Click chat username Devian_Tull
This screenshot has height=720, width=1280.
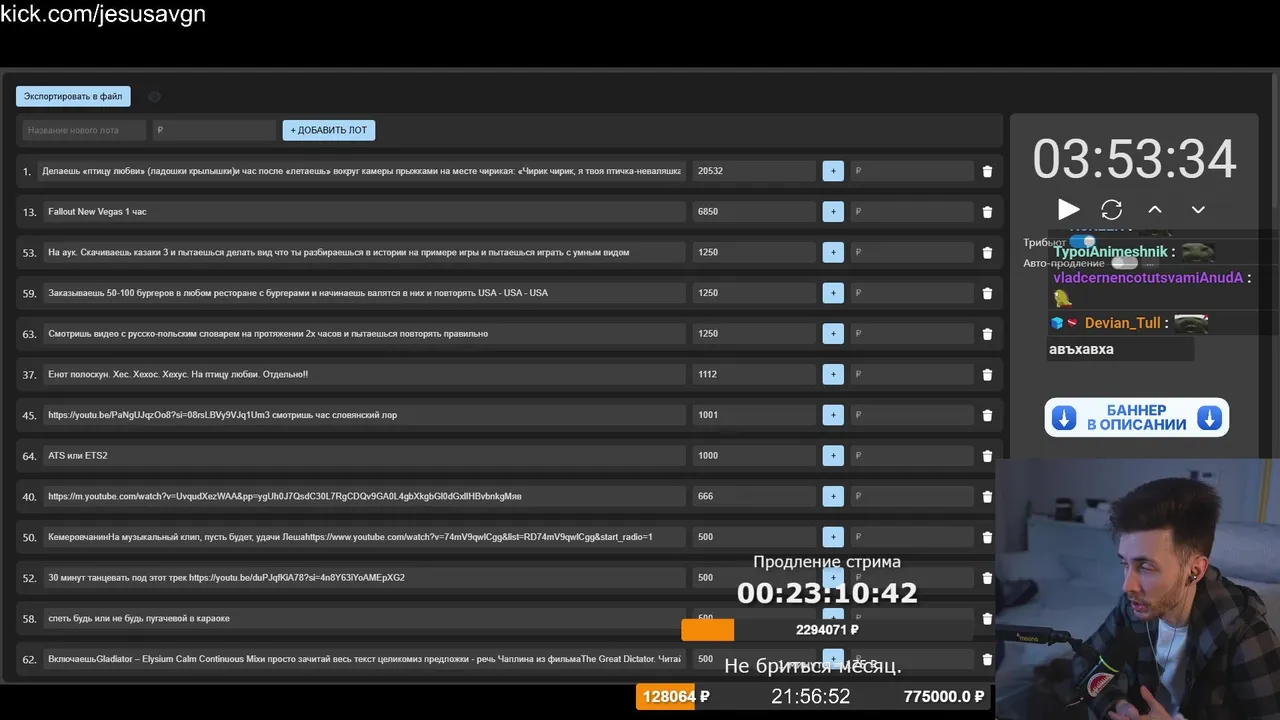(1122, 323)
